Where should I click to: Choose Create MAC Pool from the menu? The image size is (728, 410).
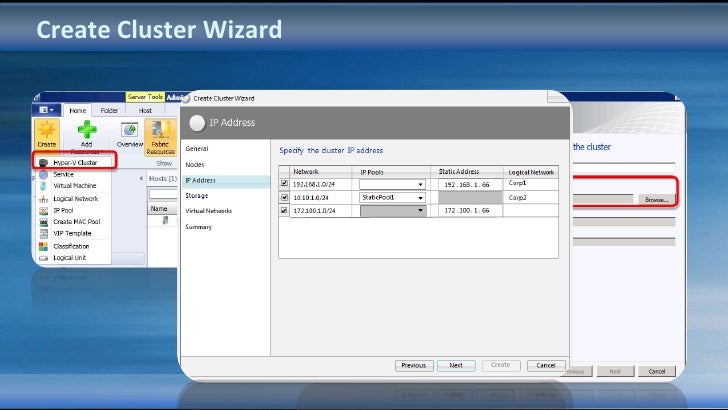[77, 222]
